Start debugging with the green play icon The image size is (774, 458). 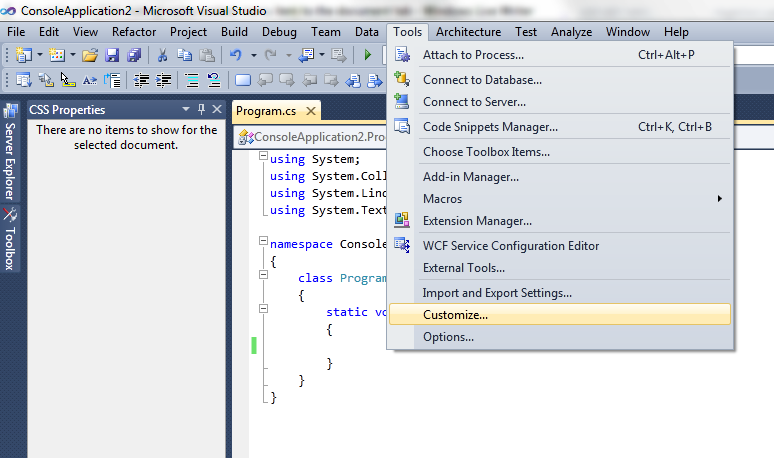[368, 55]
